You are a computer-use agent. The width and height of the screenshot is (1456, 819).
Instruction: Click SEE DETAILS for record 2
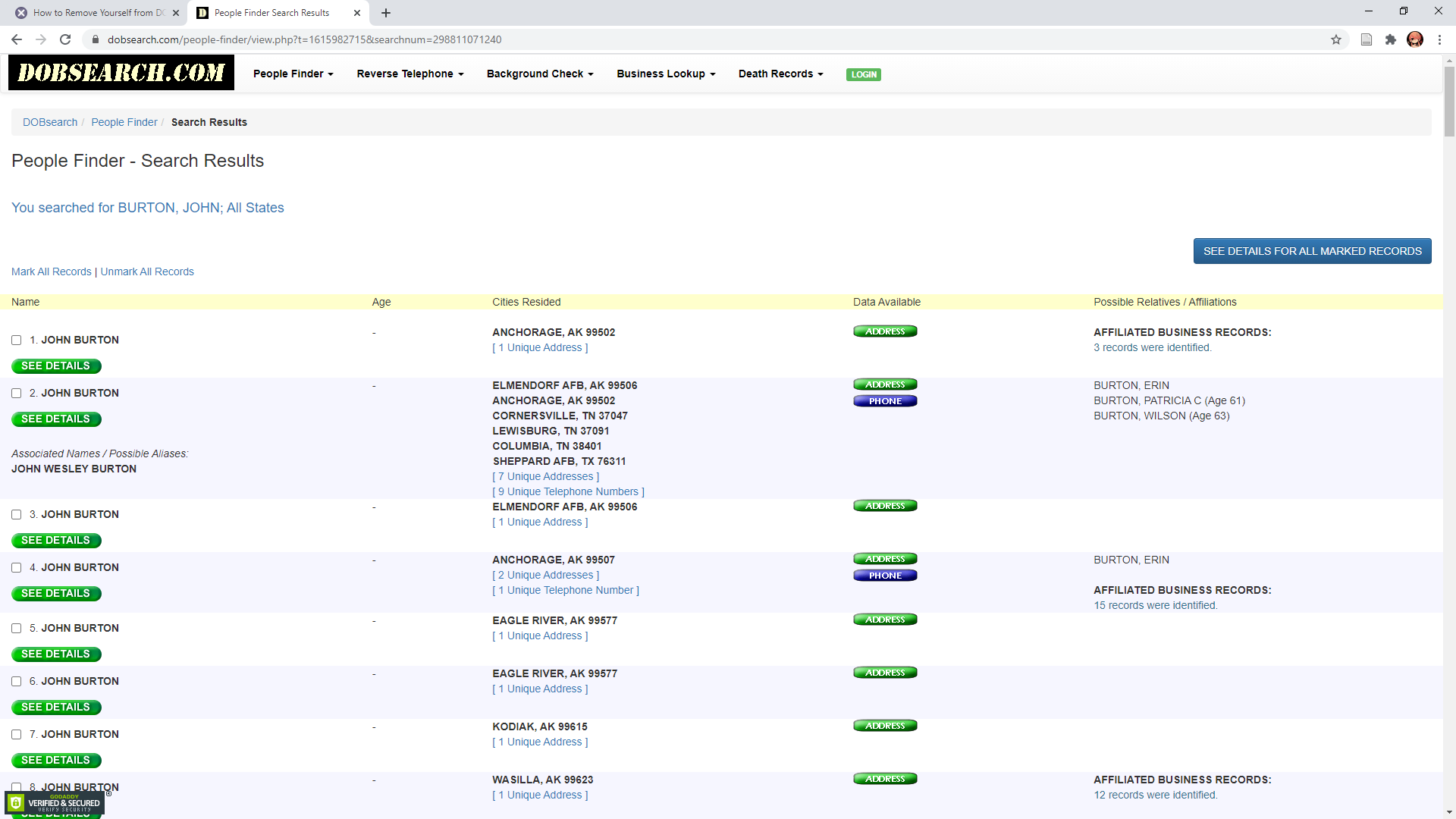[56, 419]
